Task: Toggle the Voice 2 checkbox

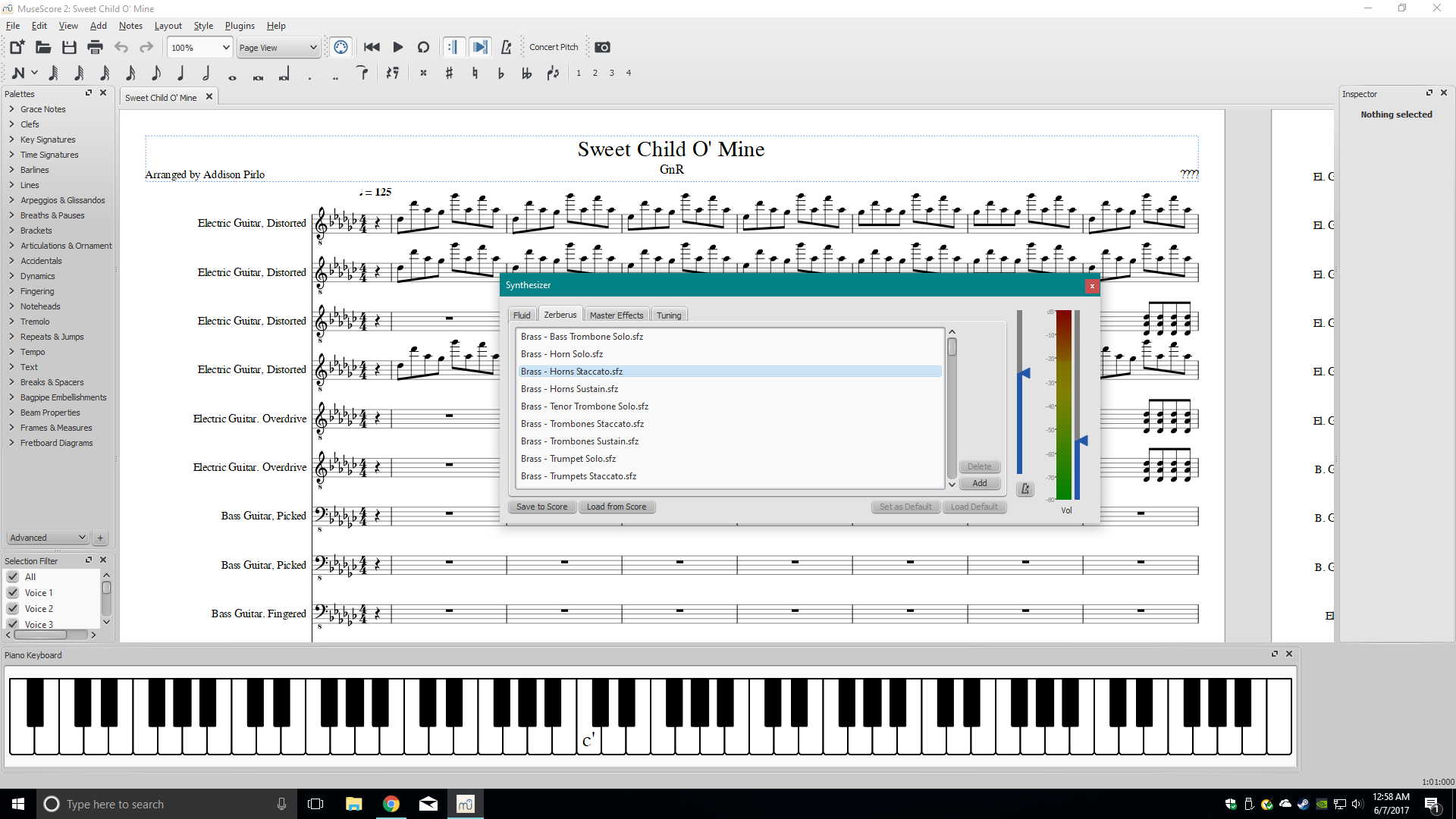Action: (x=13, y=609)
